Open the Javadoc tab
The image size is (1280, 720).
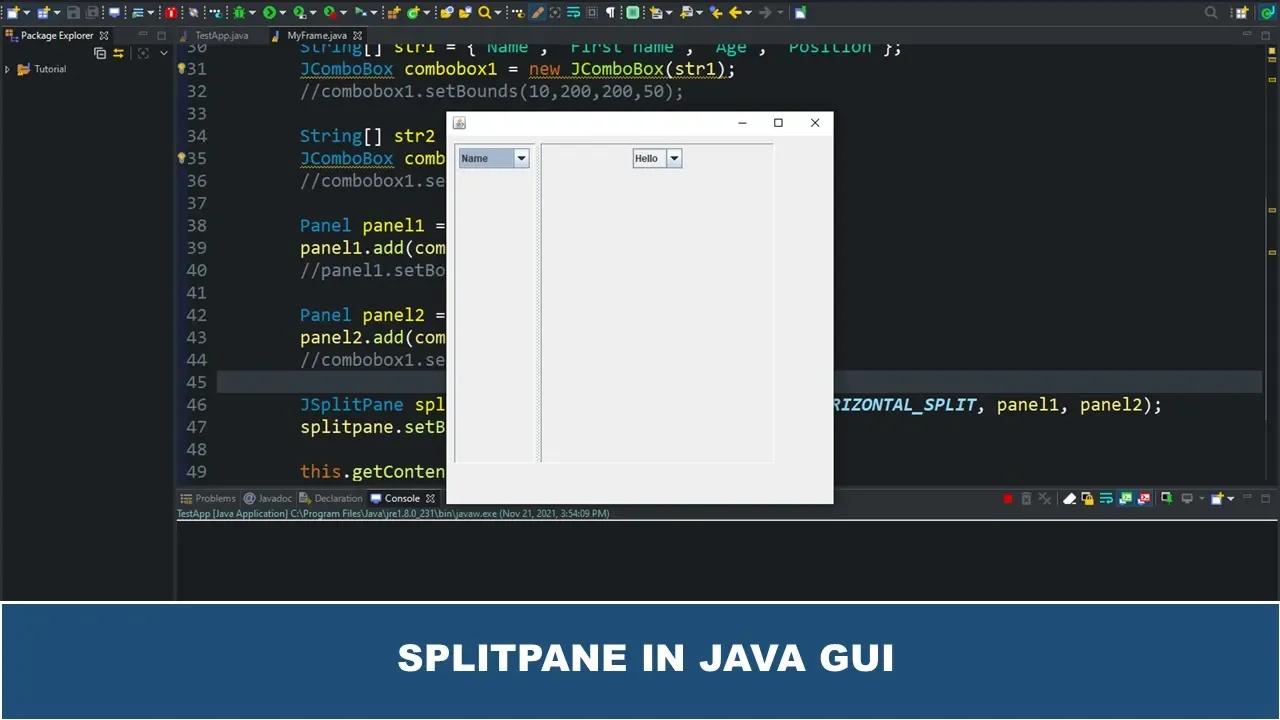point(268,498)
